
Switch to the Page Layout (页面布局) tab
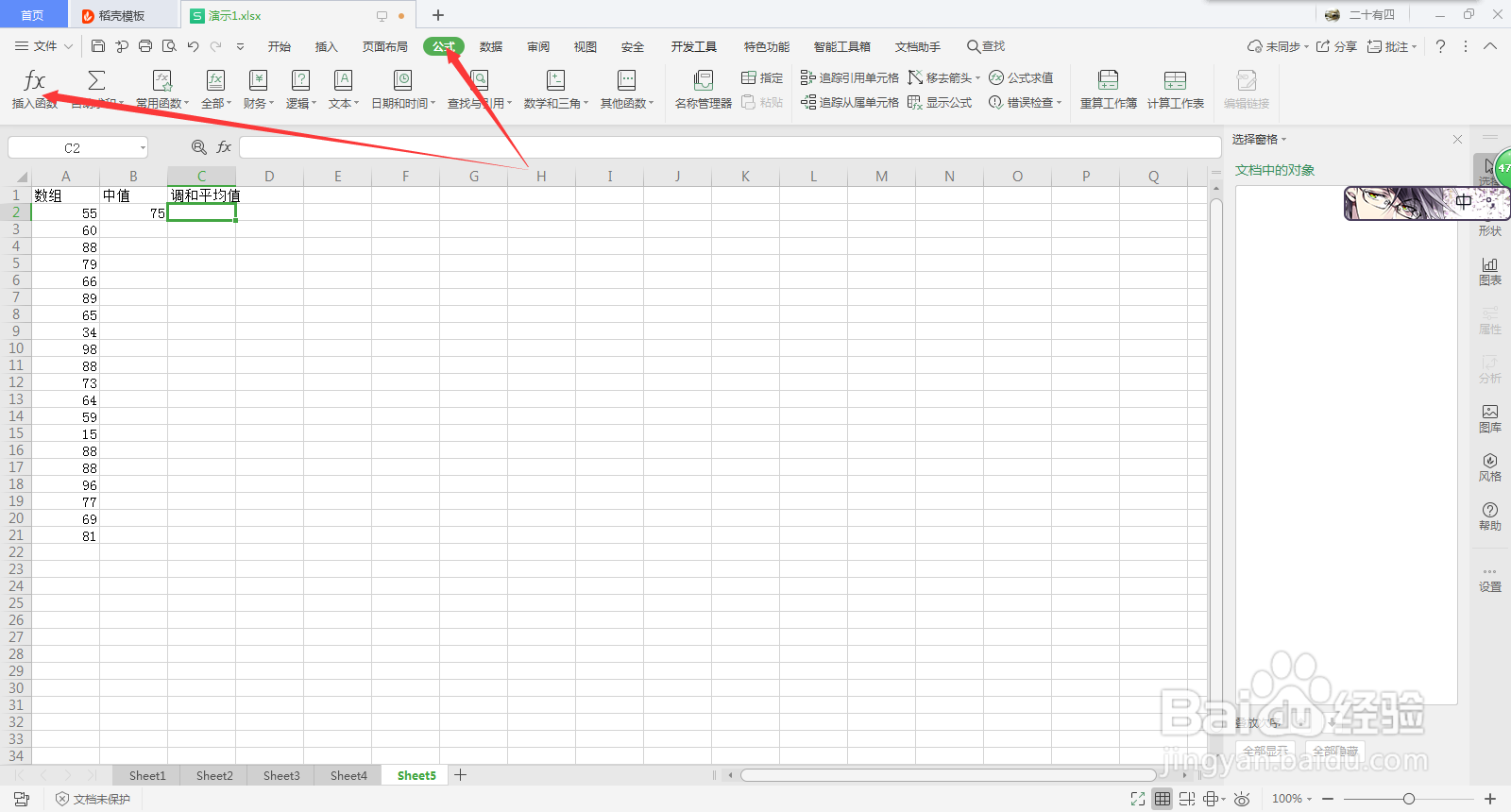pos(385,46)
